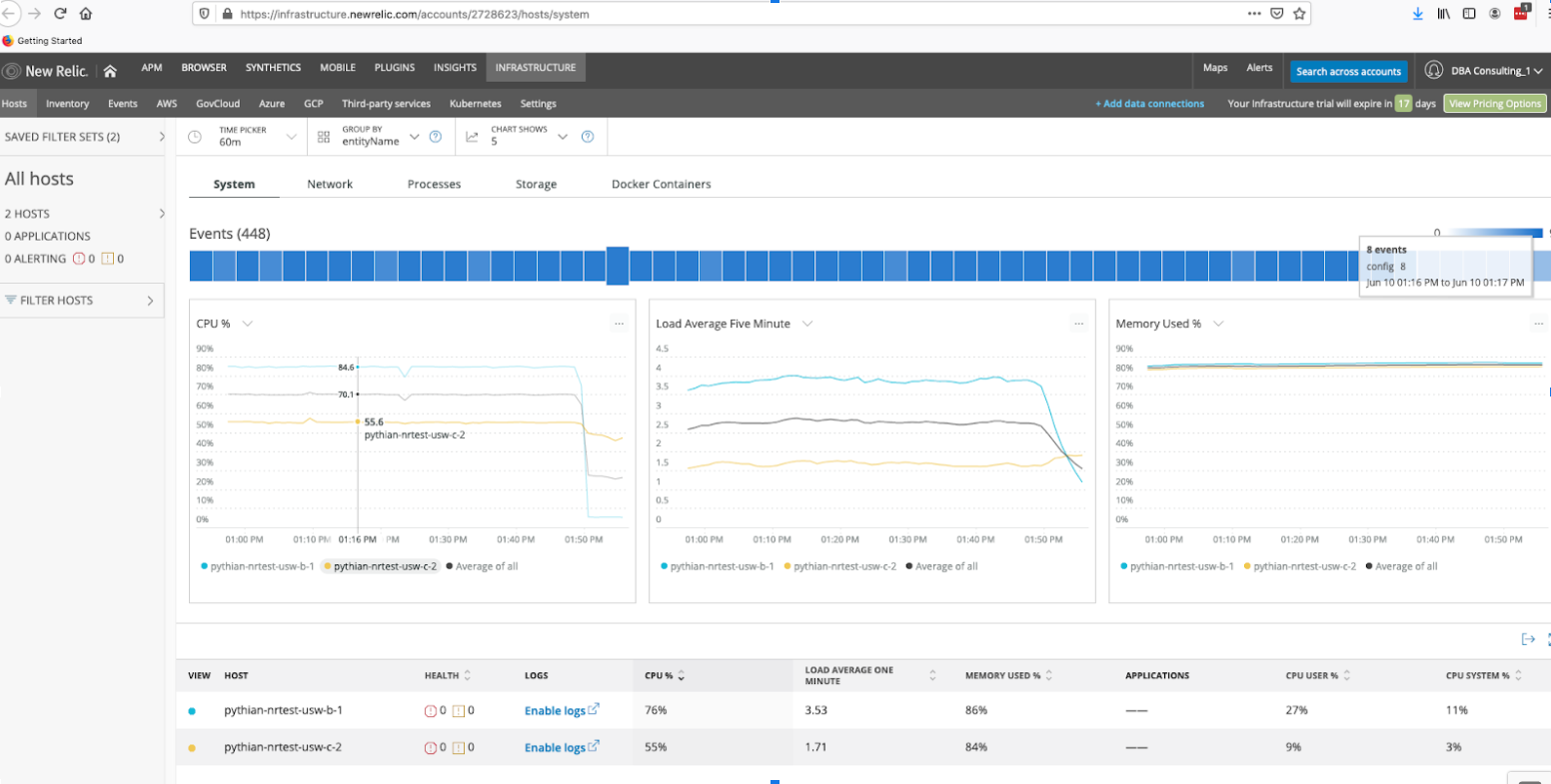1551x784 pixels.
Task: Open the Inventory navigation item
Action: 67,103
